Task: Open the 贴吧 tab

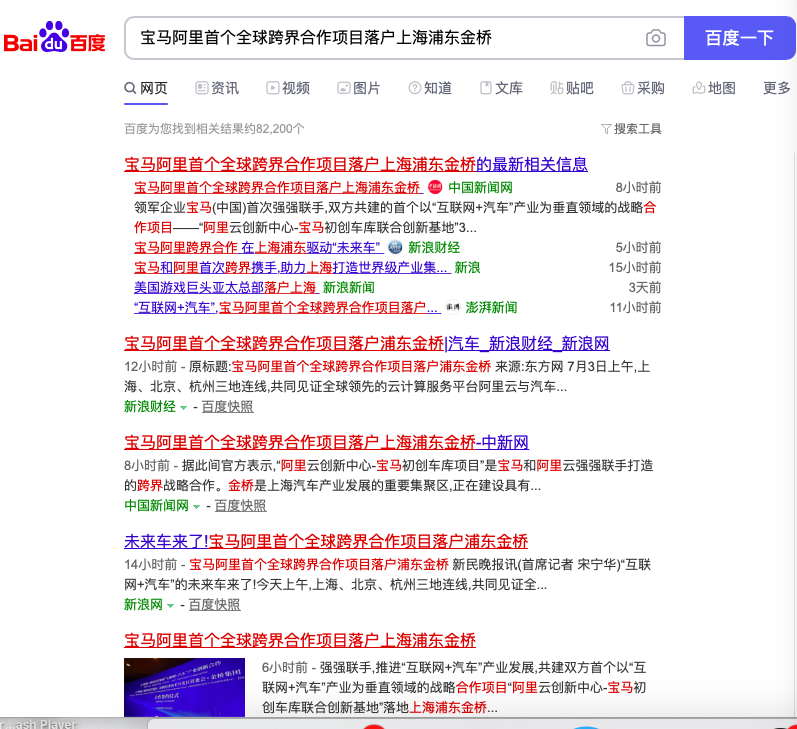Action: pyautogui.click(x=572, y=88)
